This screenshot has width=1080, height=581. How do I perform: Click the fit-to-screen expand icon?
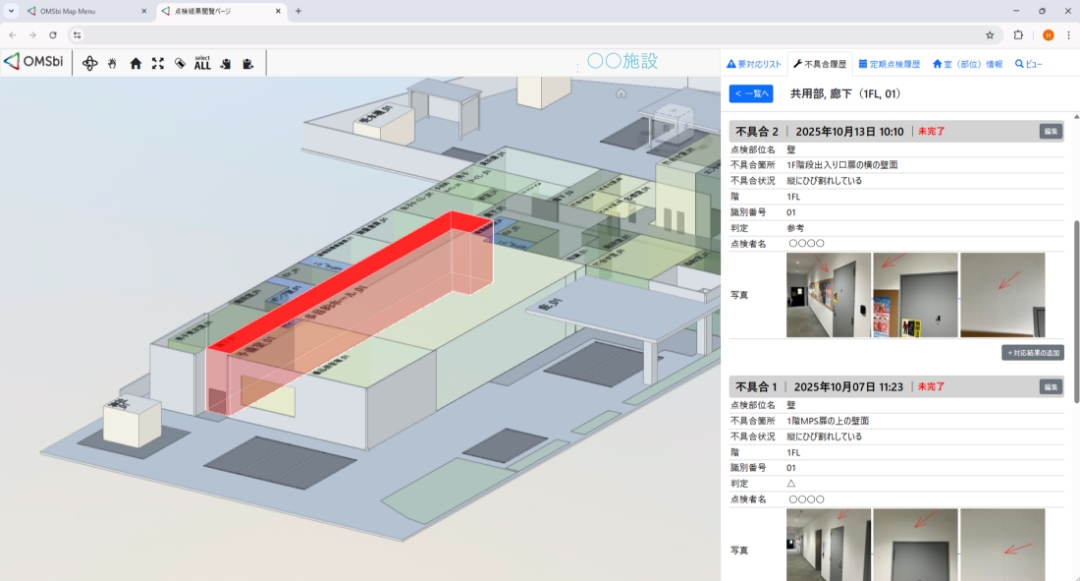[x=158, y=63]
